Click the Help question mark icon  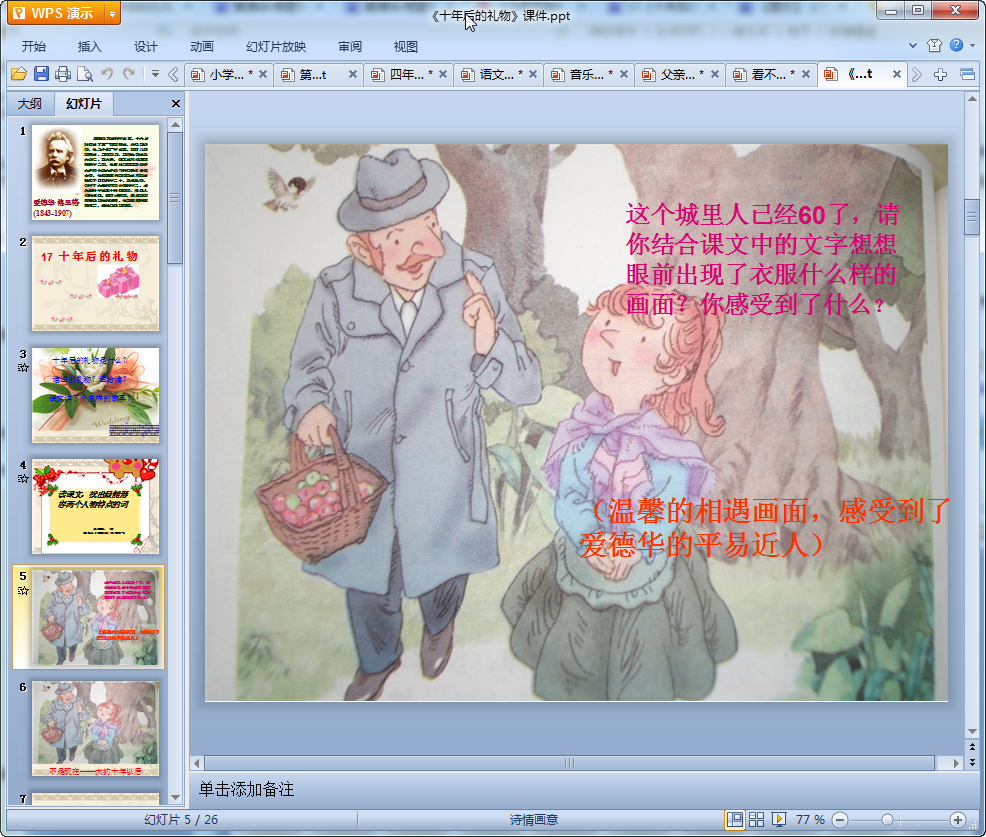[956, 45]
